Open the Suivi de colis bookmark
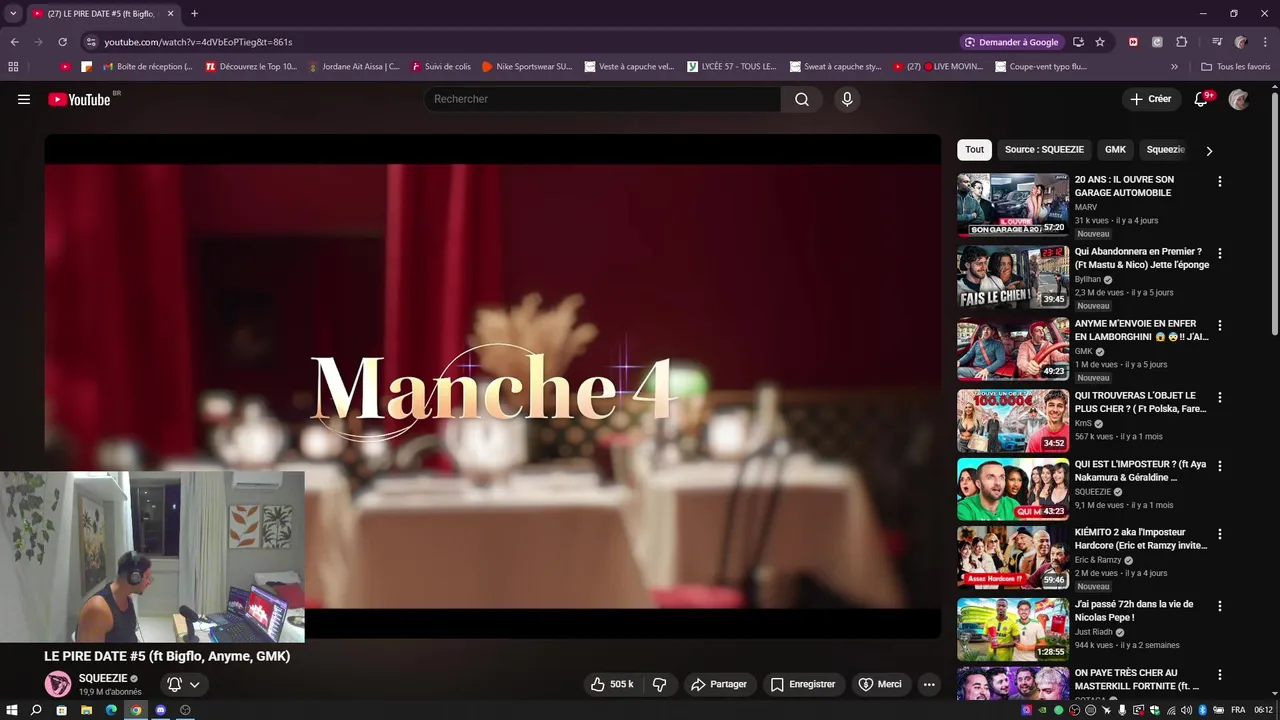Image resolution: width=1280 pixels, height=720 pixels. tap(440, 66)
